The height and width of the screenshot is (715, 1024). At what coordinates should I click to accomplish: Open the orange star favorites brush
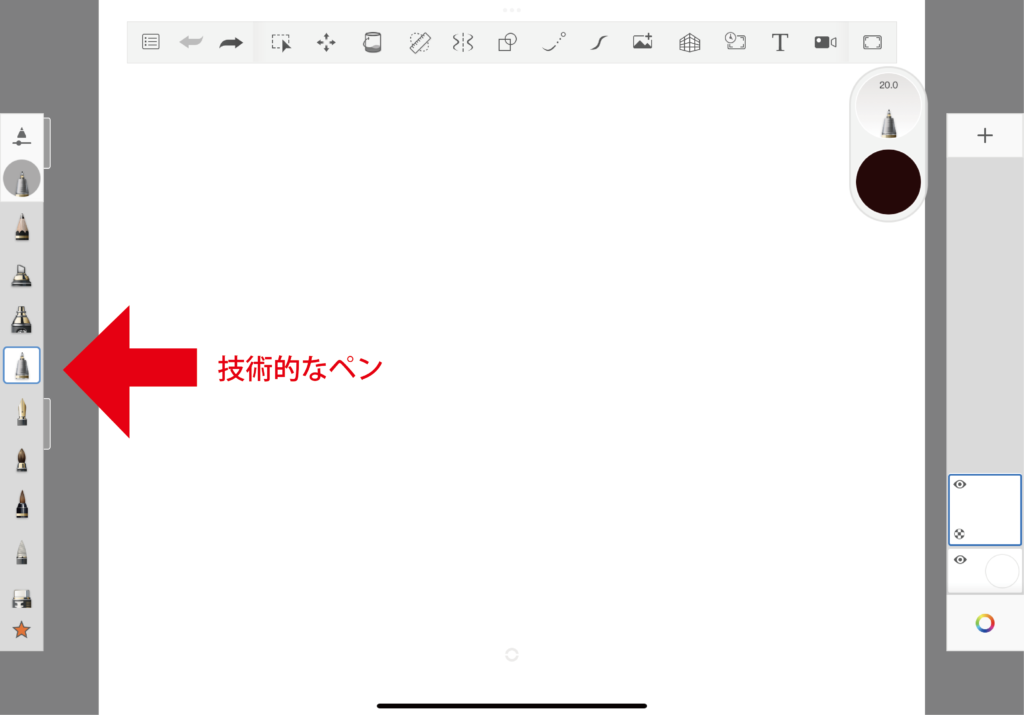[22, 630]
